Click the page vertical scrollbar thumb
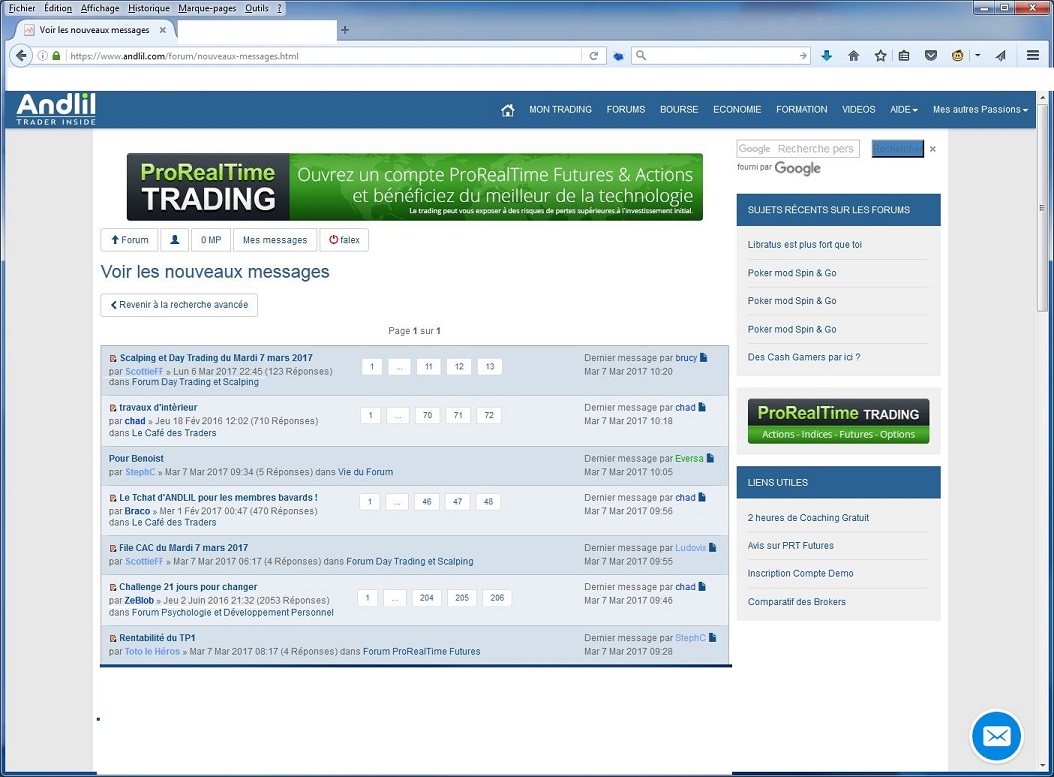1054x777 pixels. [x=1043, y=208]
